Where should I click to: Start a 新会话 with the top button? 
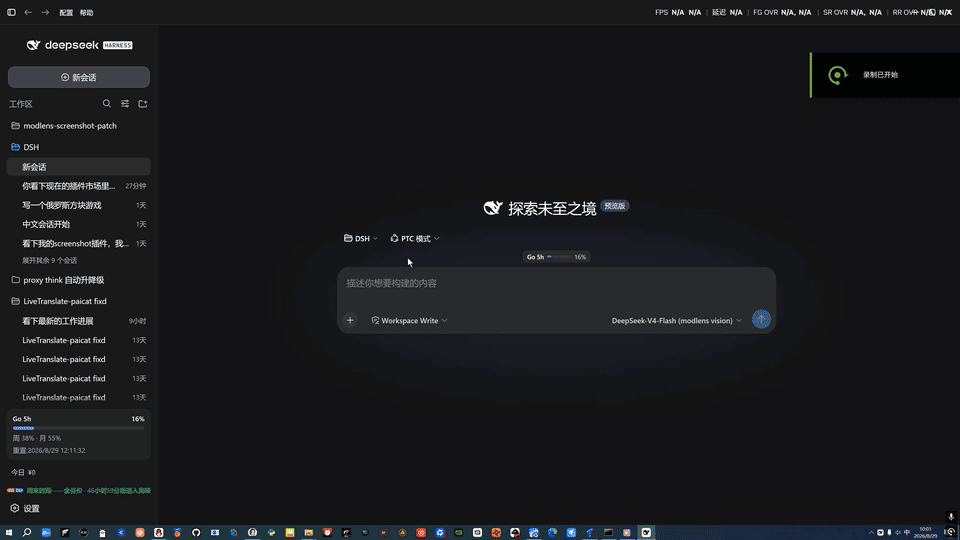(x=78, y=77)
